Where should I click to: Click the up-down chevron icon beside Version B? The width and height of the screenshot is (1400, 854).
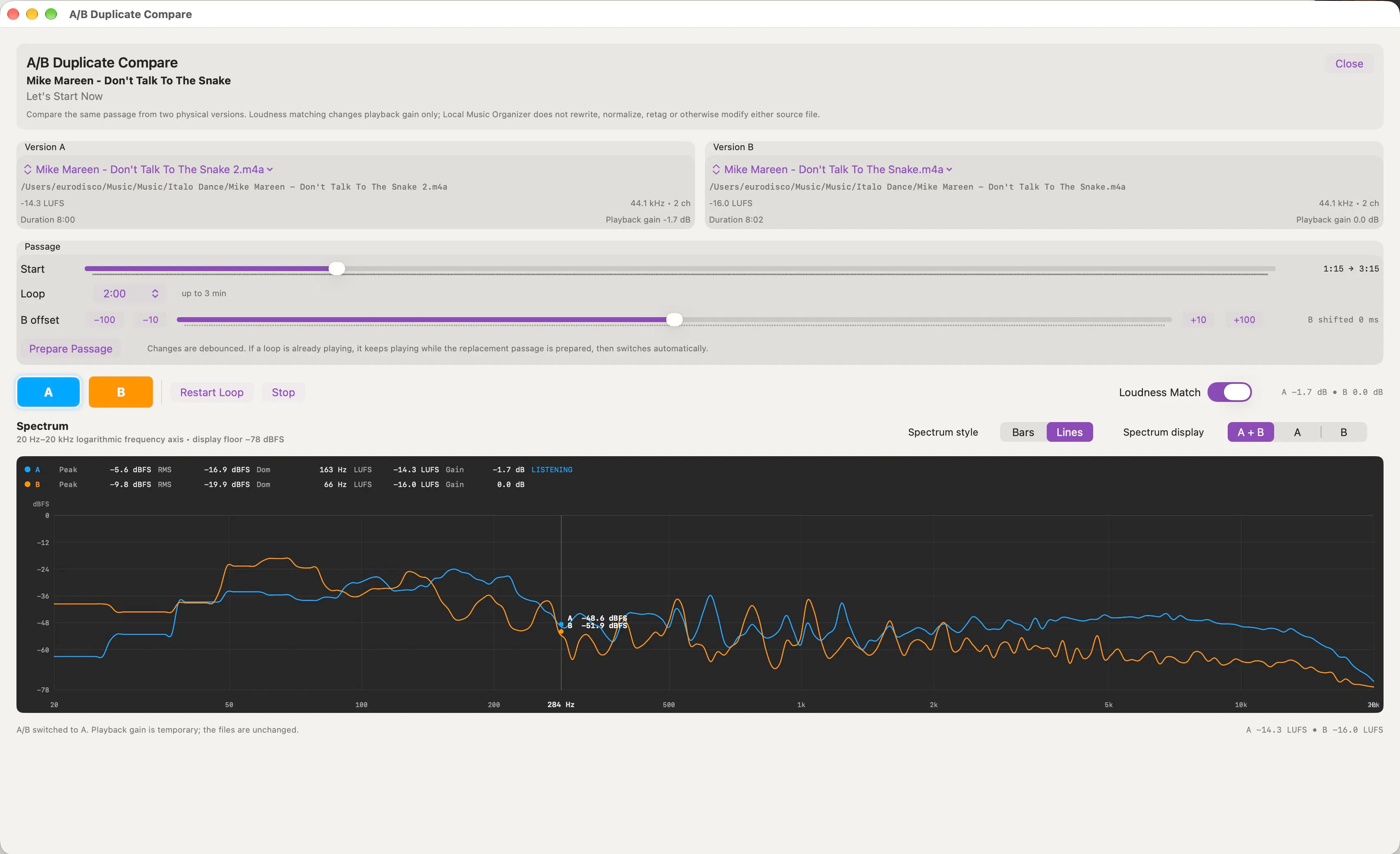pos(716,169)
